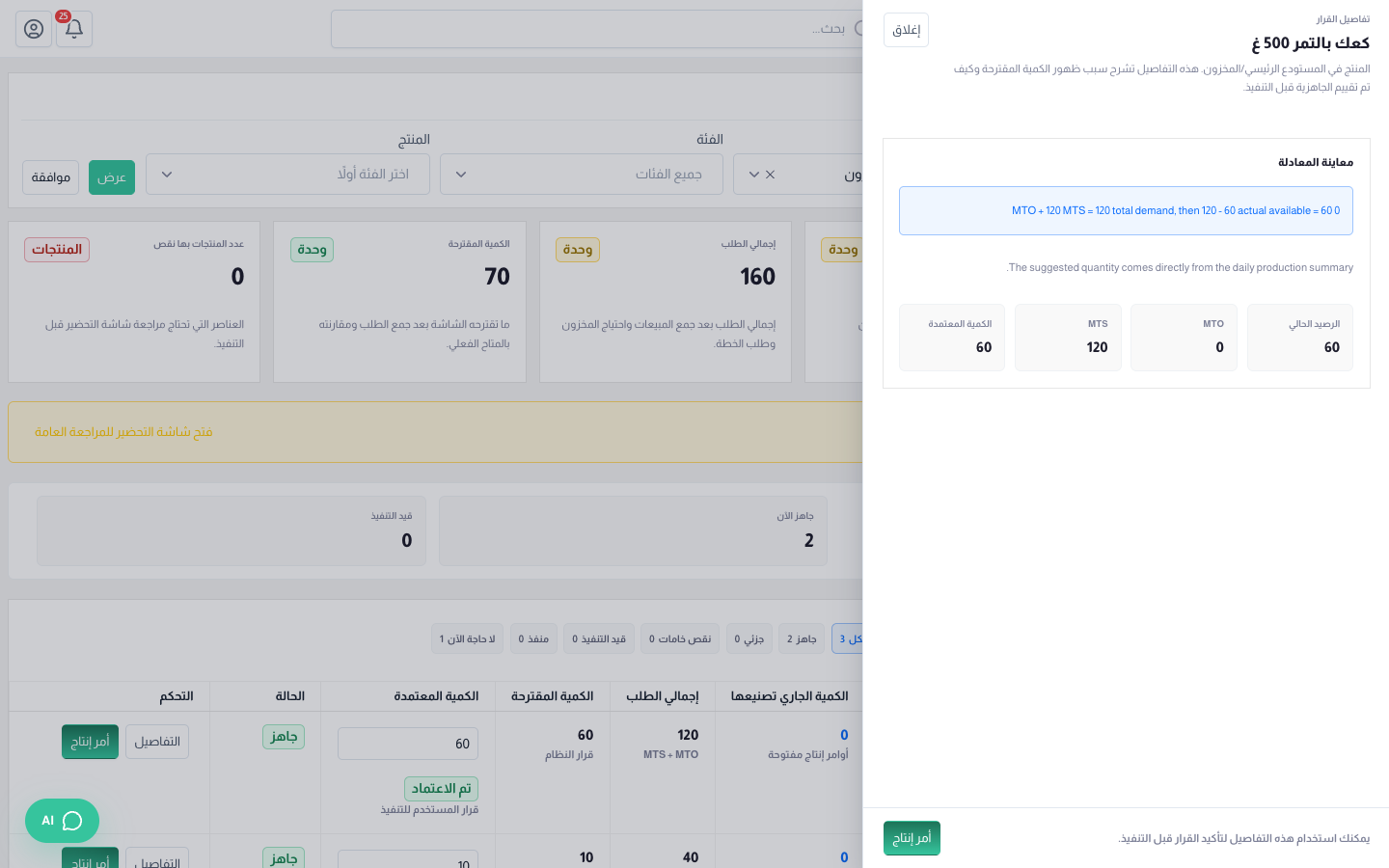Click the إجمالي الطلب 160 summary card
Screen dimensions: 1389x868
click(666, 302)
